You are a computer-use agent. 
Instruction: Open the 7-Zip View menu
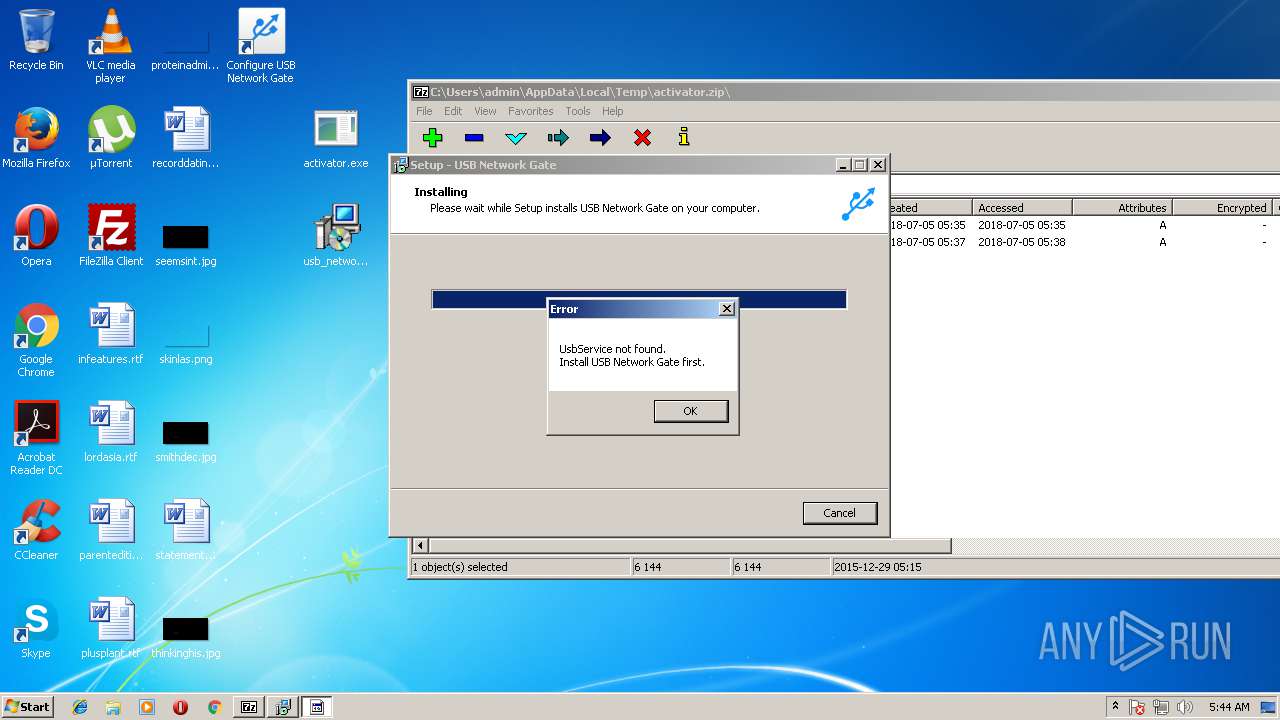tap(485, 111)
